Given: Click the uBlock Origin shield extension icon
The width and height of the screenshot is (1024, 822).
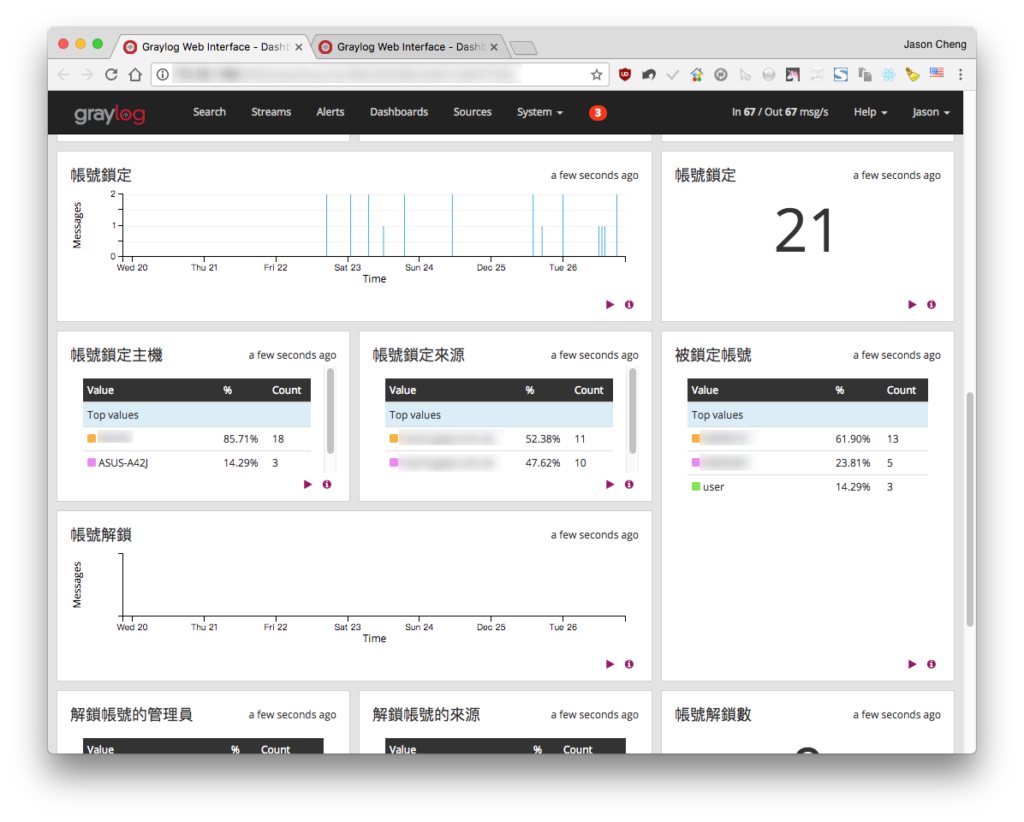Looking at the screenshot, I should (x=625, y=75).
